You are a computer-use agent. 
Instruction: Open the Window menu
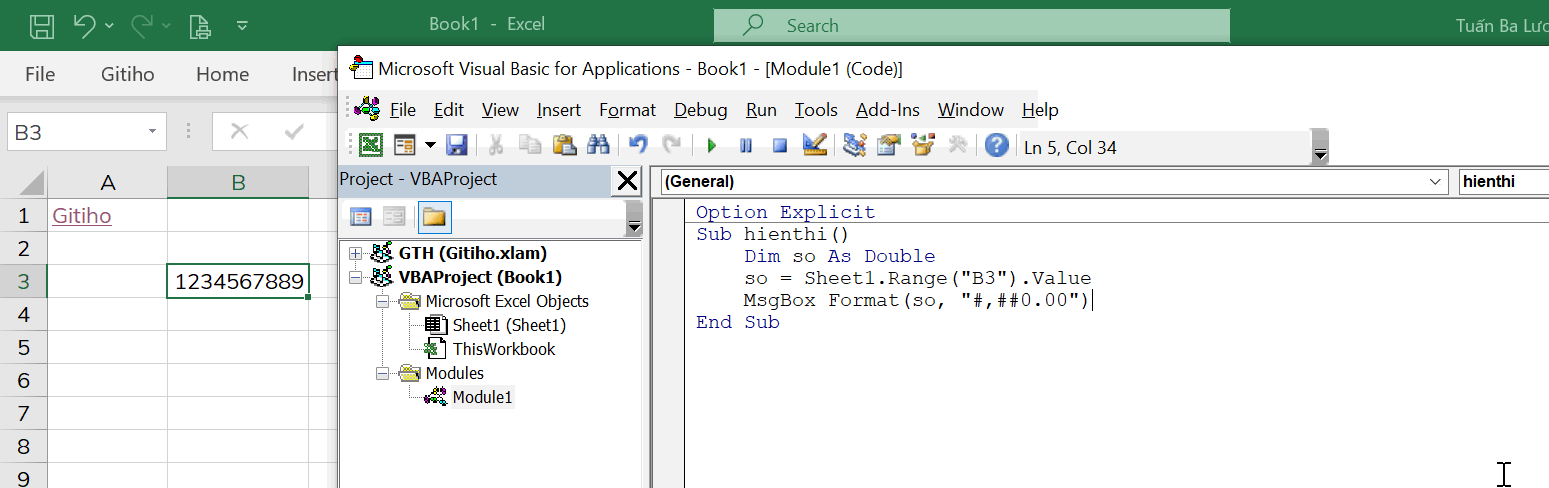[971, 110]
